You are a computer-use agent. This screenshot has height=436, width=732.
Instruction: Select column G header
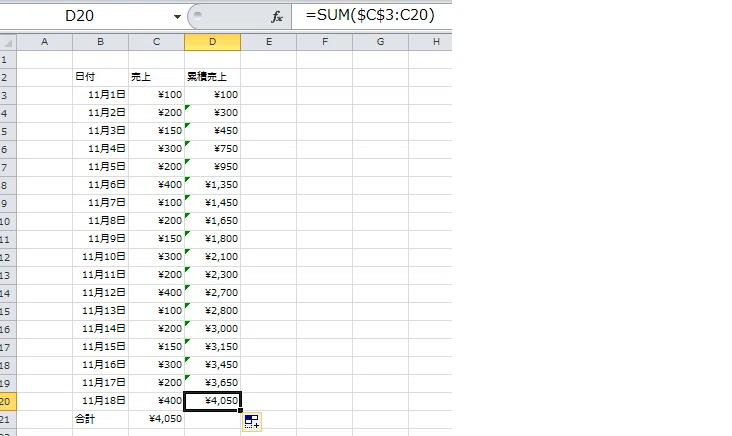(x=380, y=42)
